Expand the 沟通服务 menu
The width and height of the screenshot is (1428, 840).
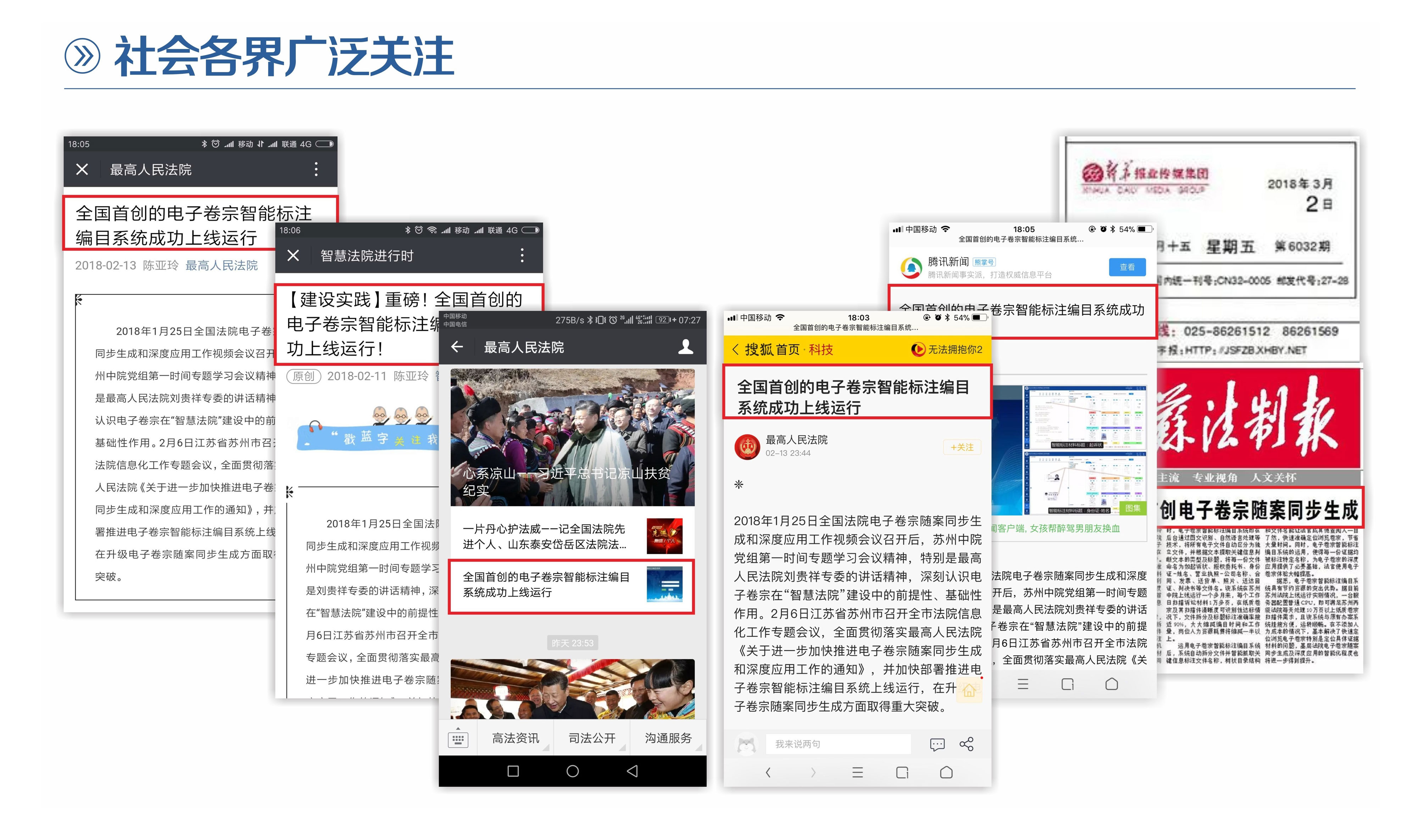click(668, 738)
